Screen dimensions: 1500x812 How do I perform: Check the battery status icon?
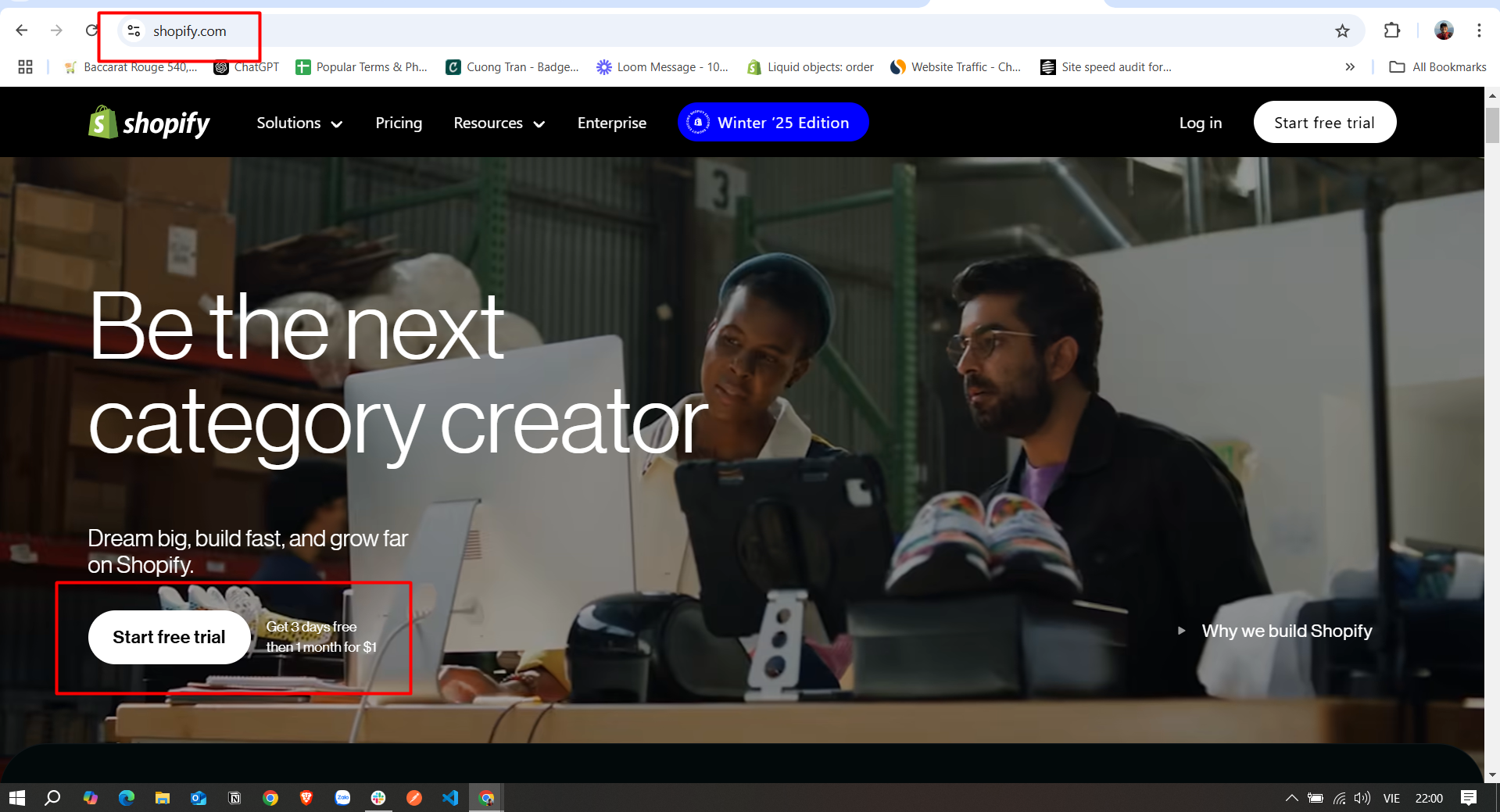1316,798
